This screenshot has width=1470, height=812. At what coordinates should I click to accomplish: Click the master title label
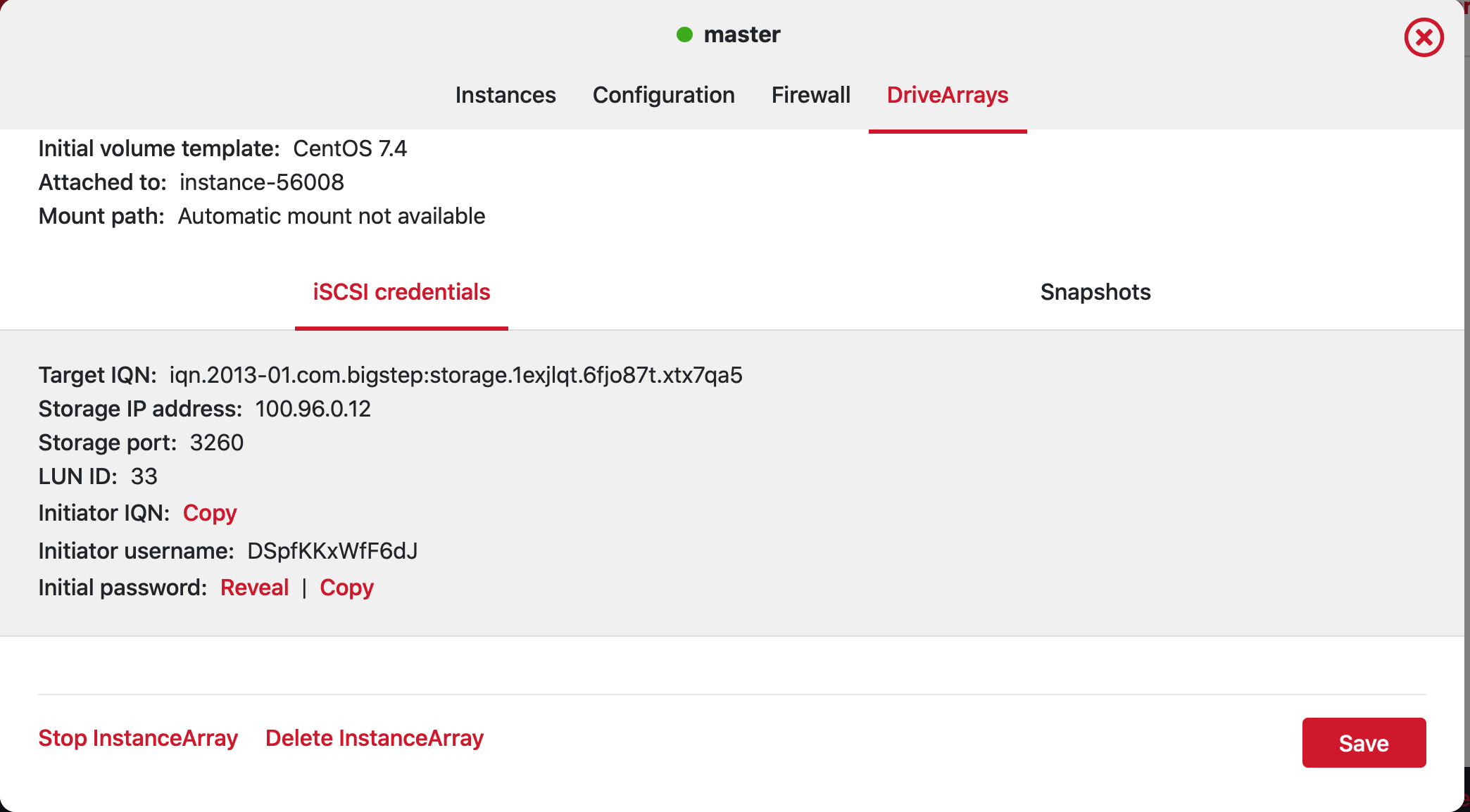742,34
